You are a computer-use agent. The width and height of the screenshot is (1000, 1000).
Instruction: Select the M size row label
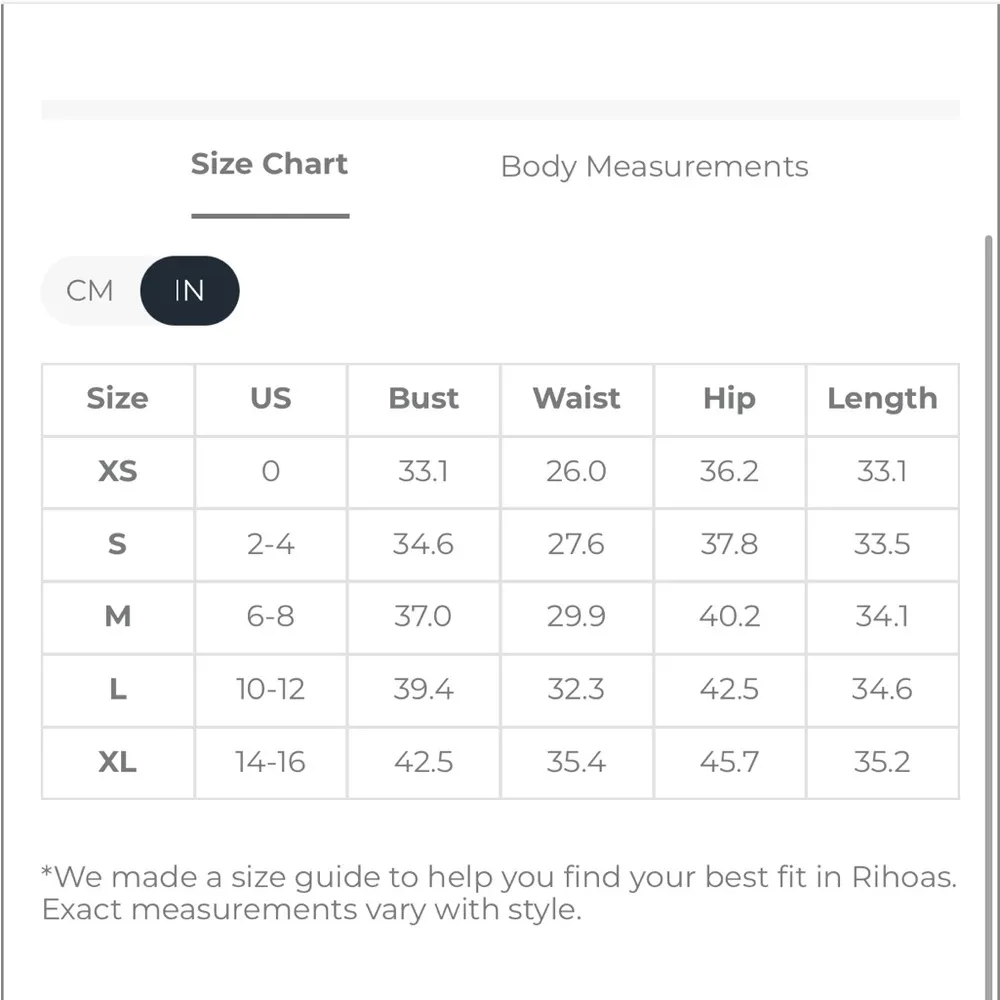pos(117,616)
